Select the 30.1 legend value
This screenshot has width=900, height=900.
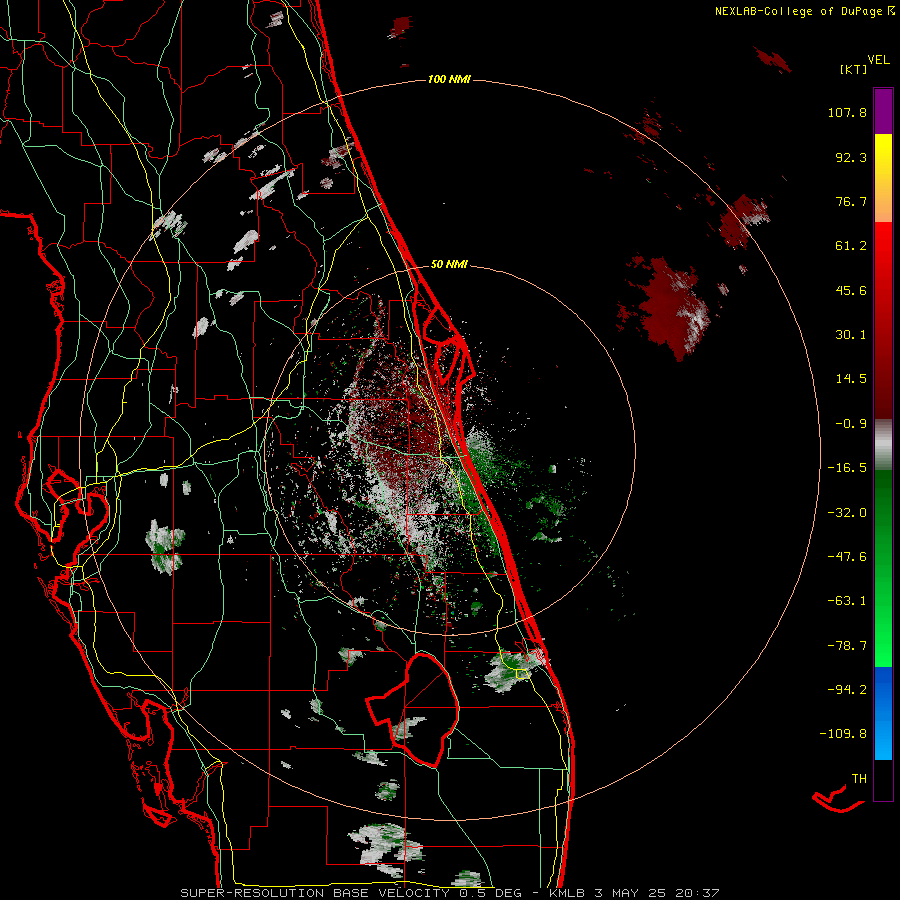(851, 335)
